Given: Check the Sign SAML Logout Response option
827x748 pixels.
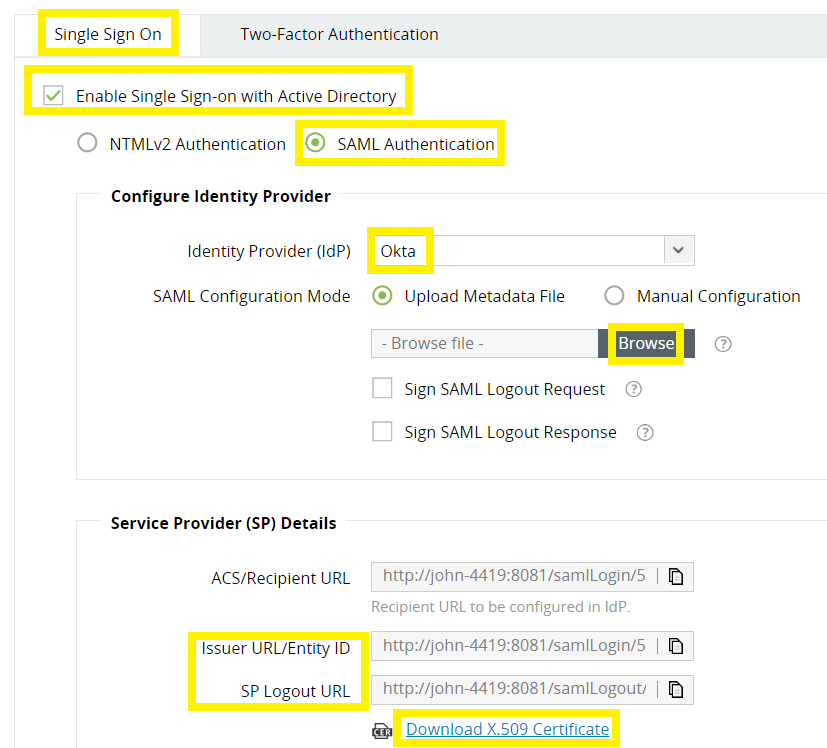Looking at the screenshot, I should (x=381, y=432).
